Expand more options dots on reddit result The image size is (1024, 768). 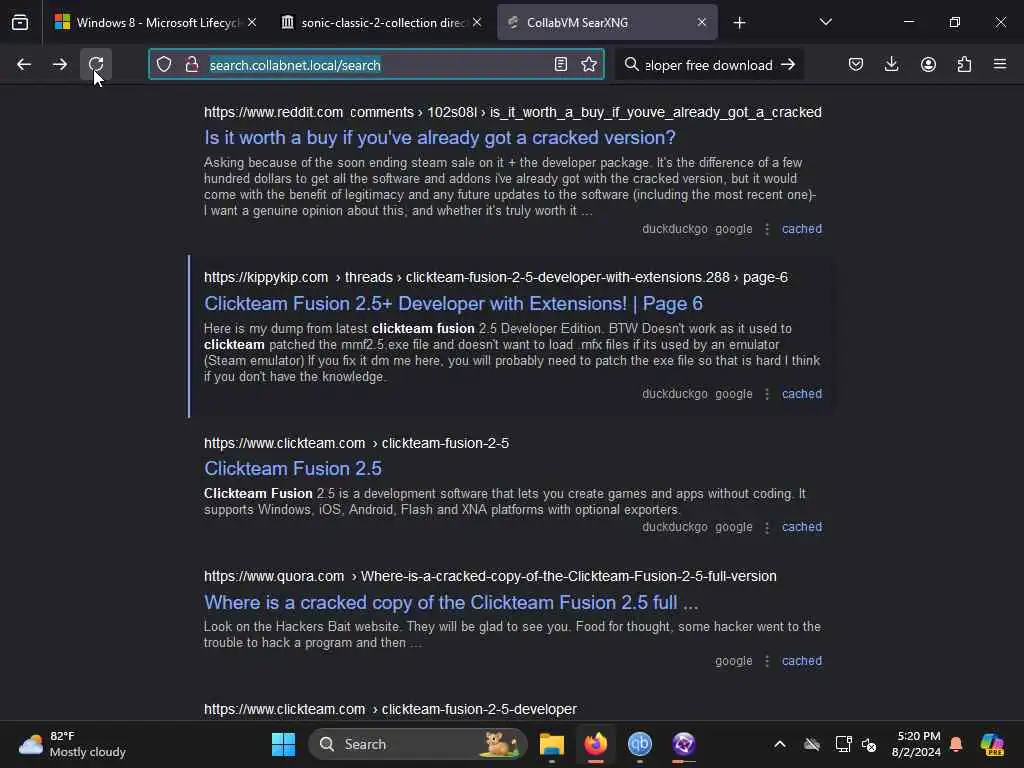tap(767, 229)
